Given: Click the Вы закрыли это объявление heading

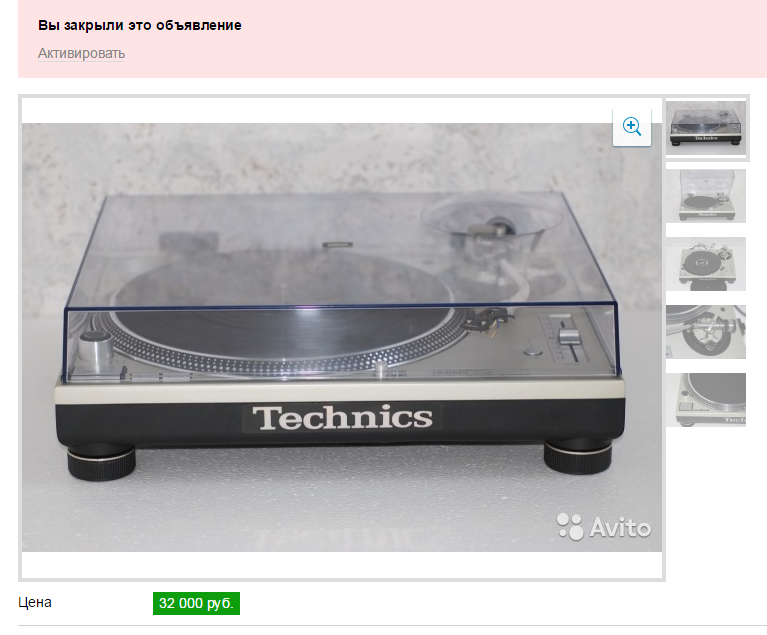Looking at the screenshot, I should tap(140, 25).
